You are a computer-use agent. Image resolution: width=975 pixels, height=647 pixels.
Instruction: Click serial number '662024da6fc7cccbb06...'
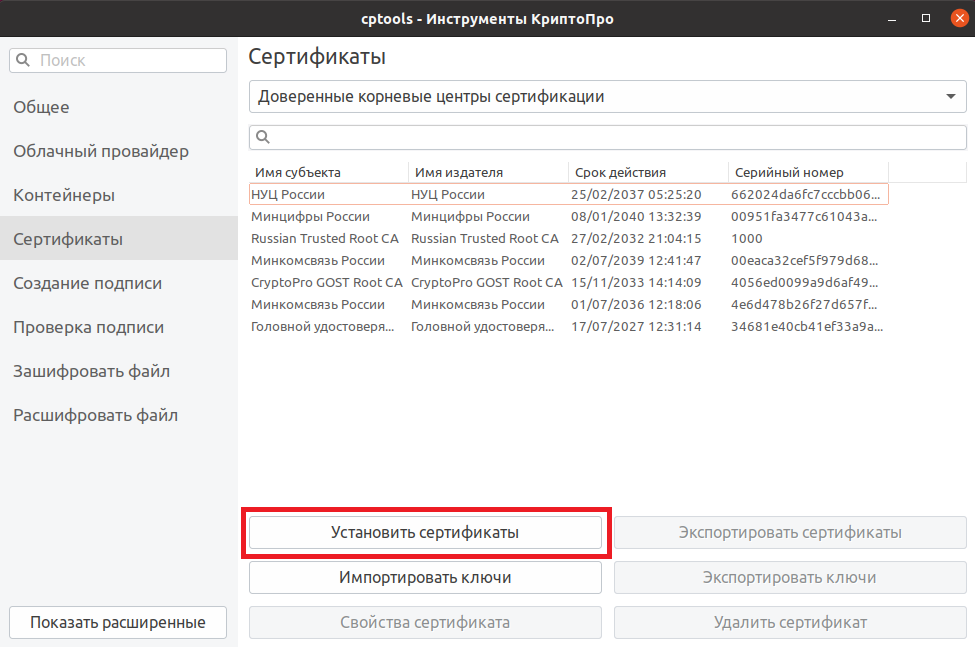point(805,195)
